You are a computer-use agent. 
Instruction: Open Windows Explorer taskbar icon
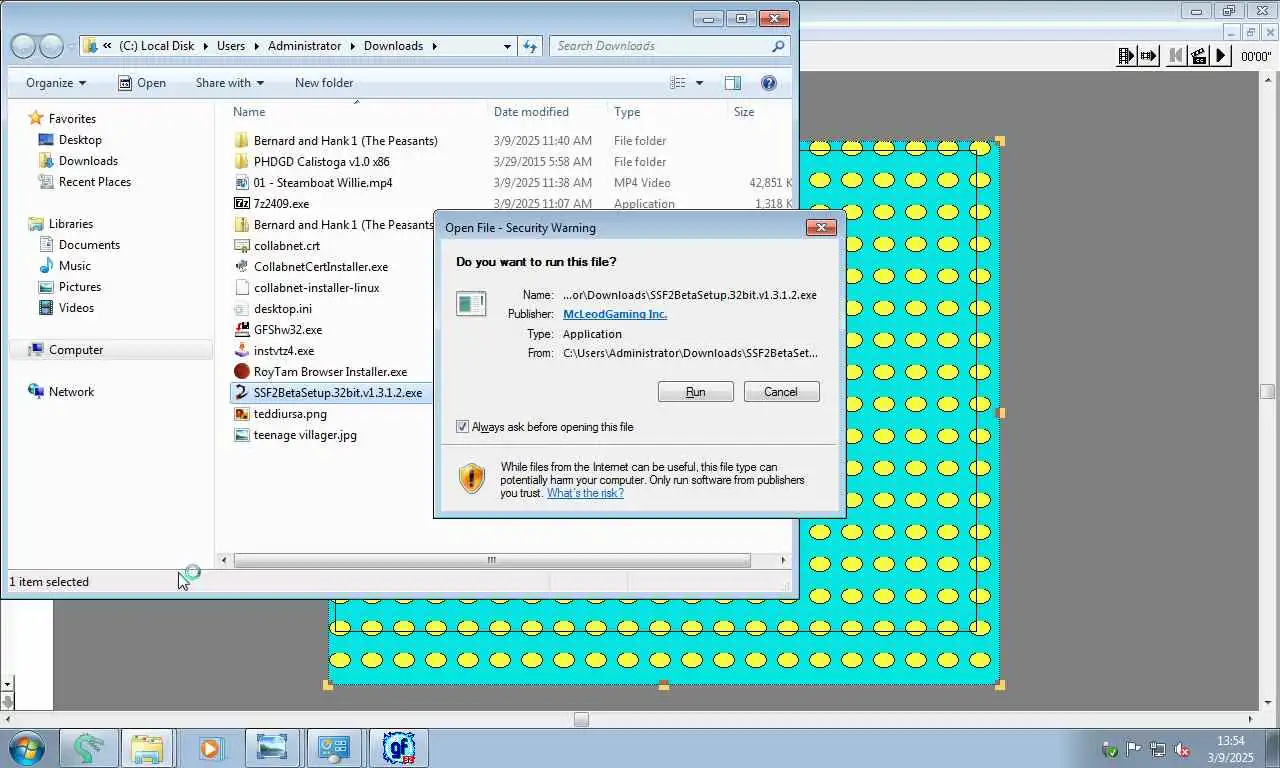point(148,748)
